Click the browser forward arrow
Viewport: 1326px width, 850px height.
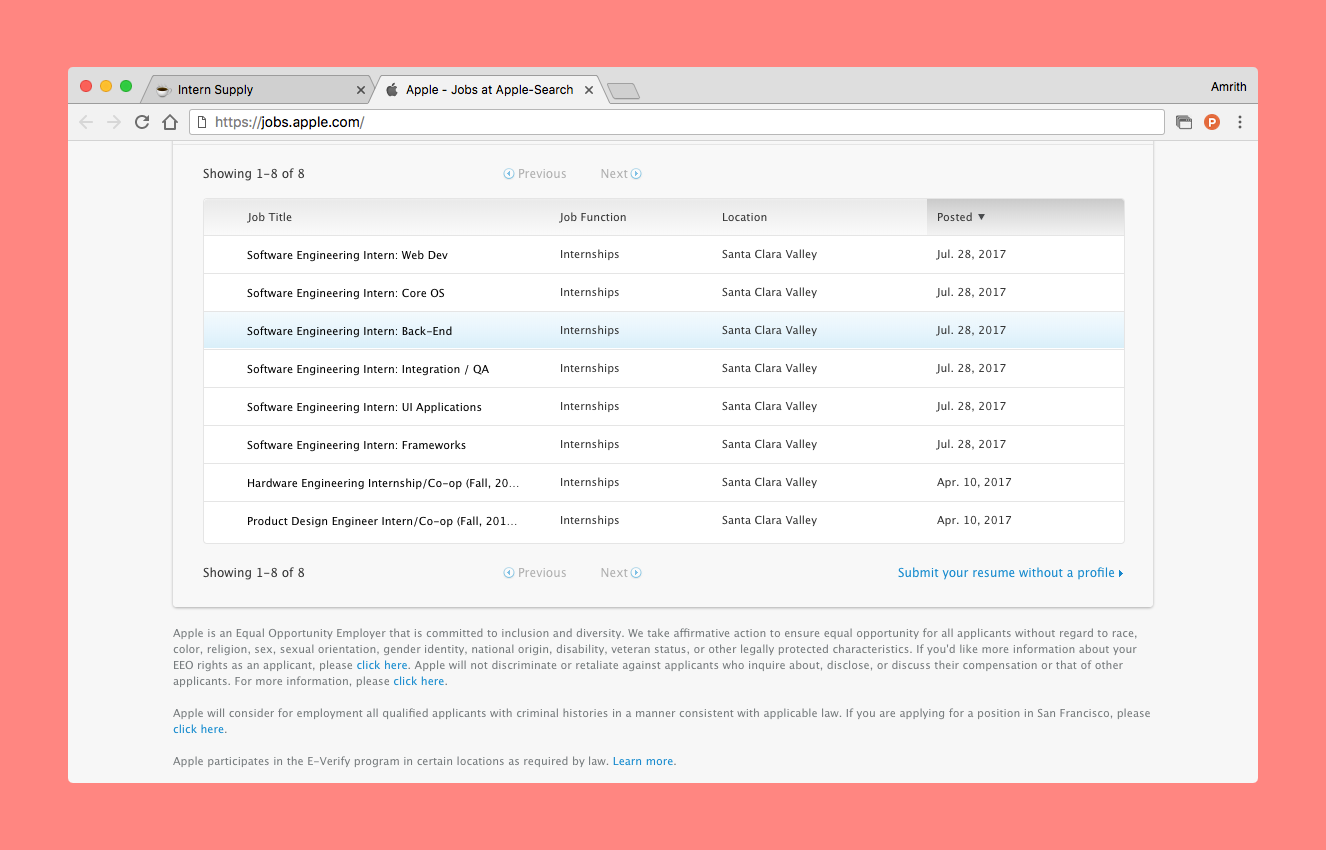point(114,122)
